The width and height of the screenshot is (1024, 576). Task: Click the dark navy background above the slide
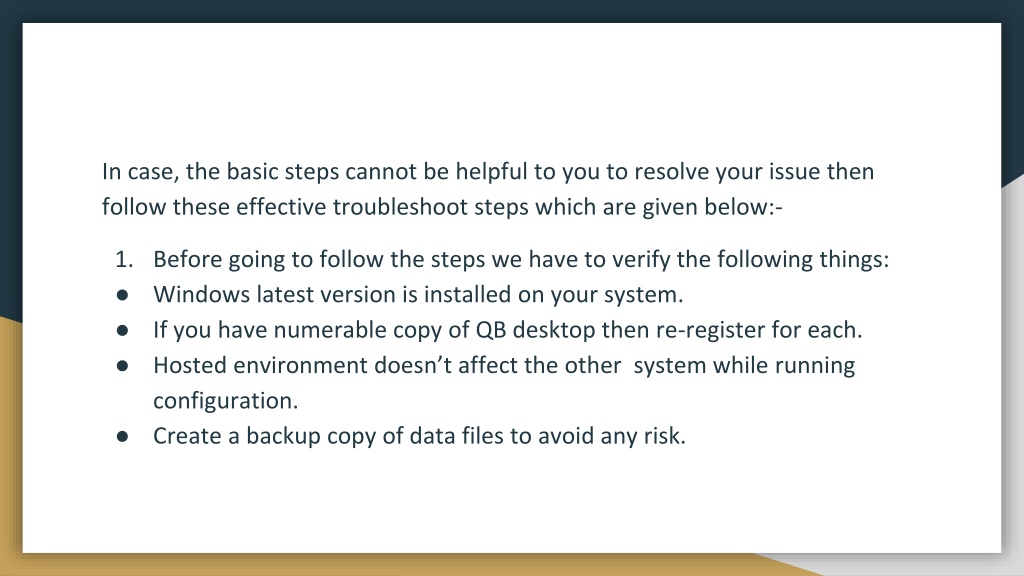512,10
